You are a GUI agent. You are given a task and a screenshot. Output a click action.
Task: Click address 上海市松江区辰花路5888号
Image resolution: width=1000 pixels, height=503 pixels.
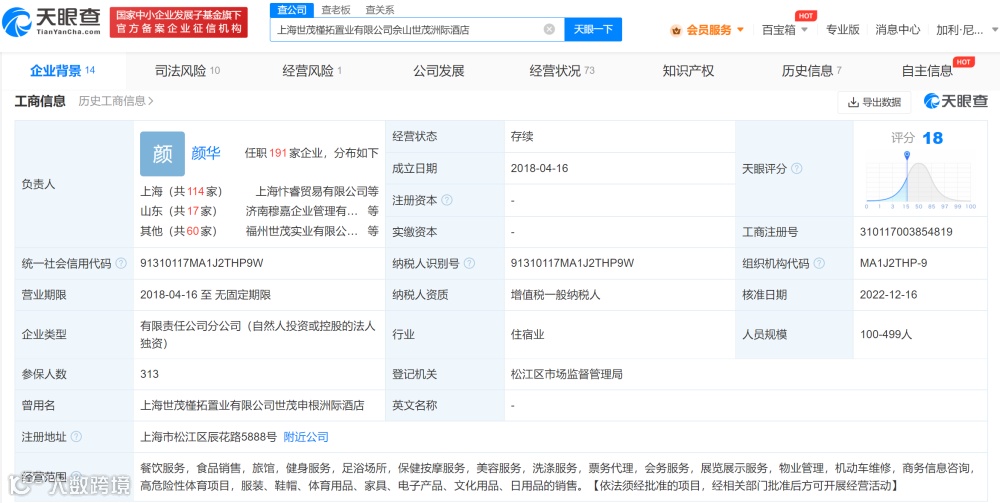click(x=209, y=437)
